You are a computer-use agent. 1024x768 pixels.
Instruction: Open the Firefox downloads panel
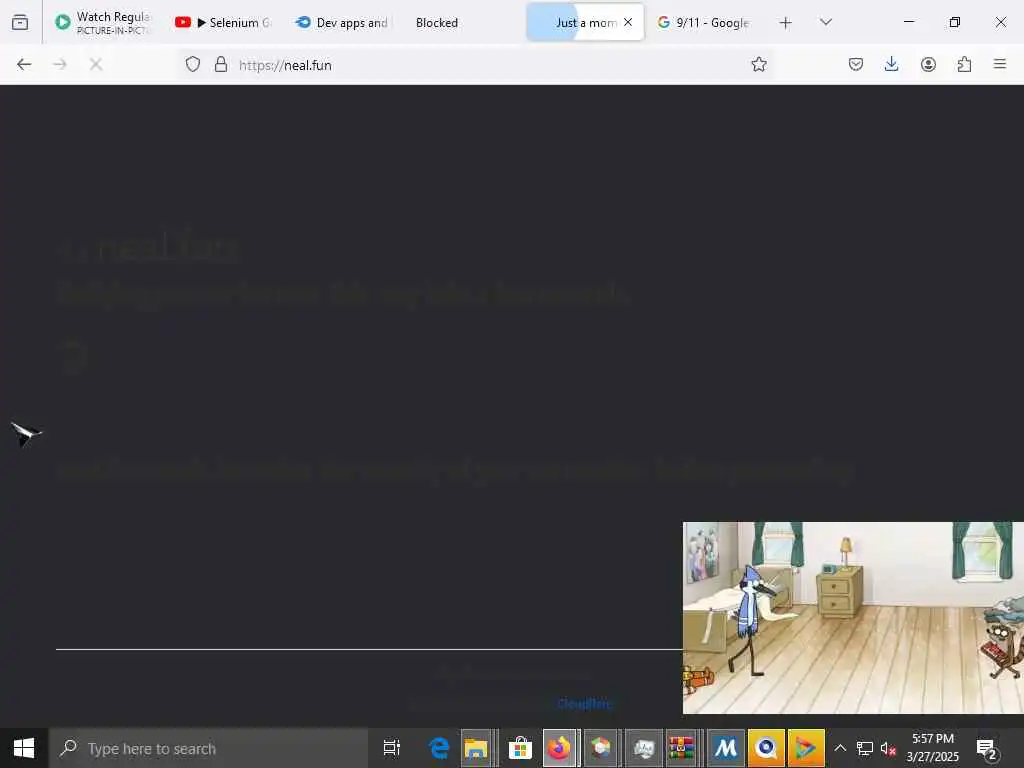click(891, 64)
